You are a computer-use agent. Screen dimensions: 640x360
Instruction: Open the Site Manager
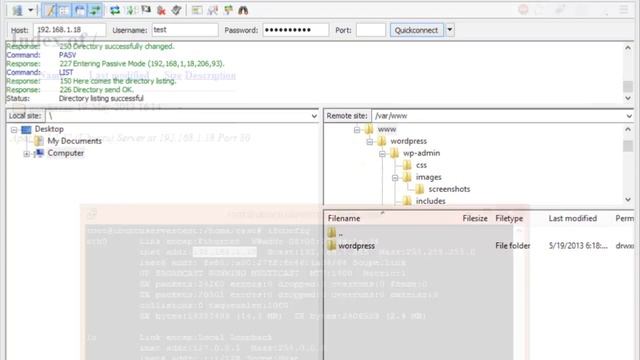(x=17, y=10)
